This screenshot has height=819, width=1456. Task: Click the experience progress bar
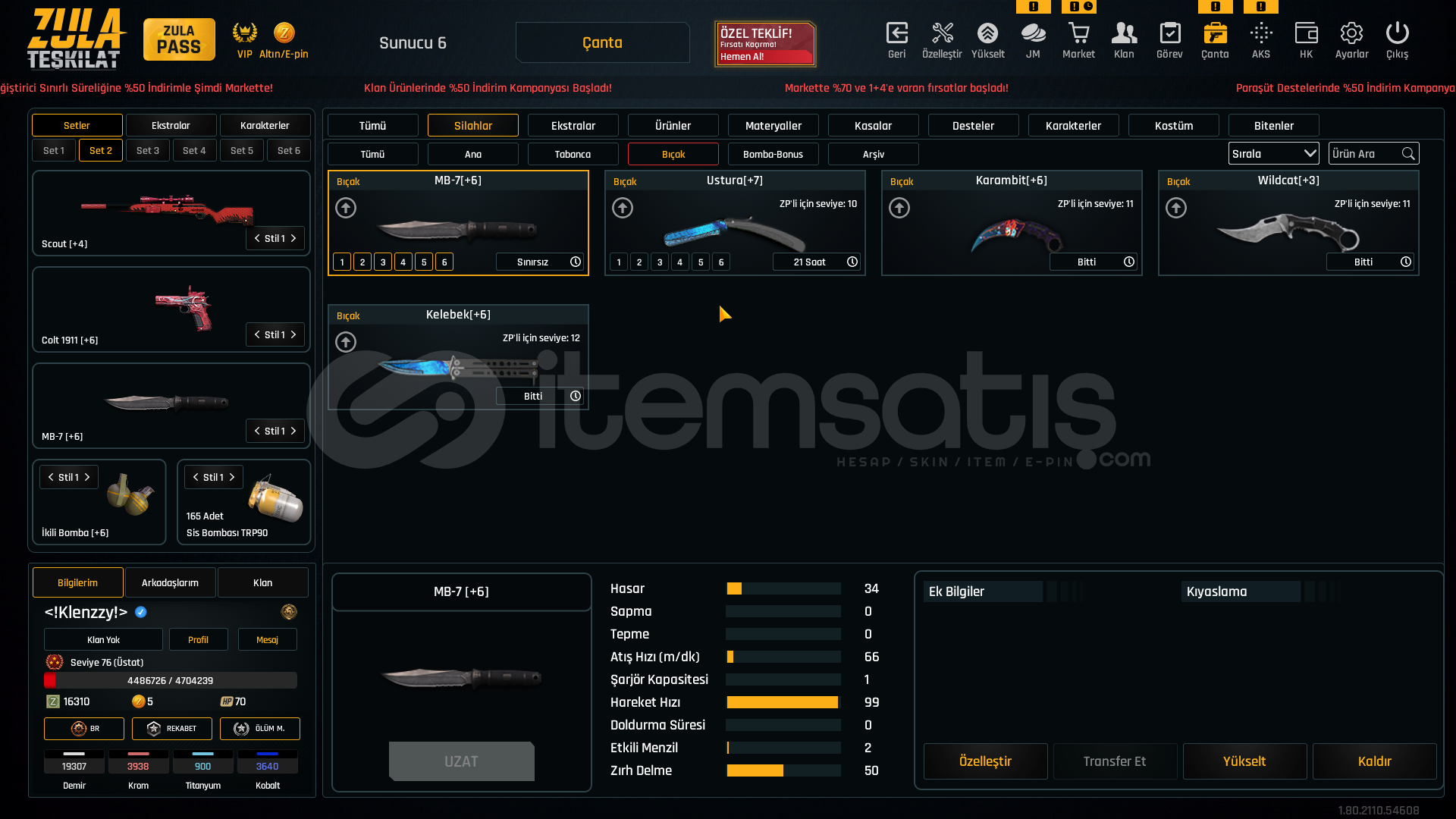coord(171,680)
